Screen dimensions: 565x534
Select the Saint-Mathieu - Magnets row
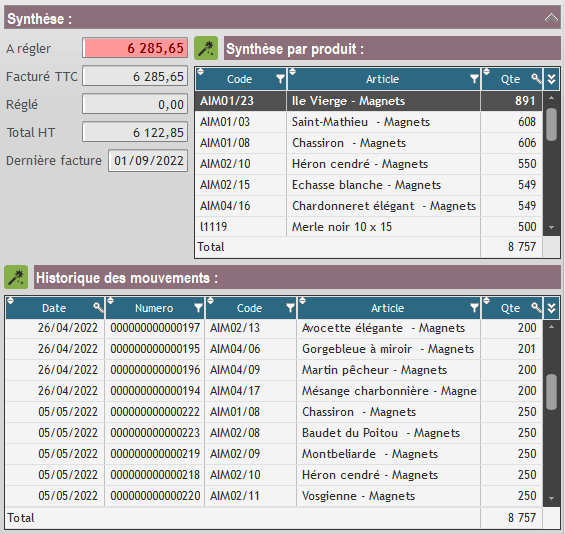369,122
